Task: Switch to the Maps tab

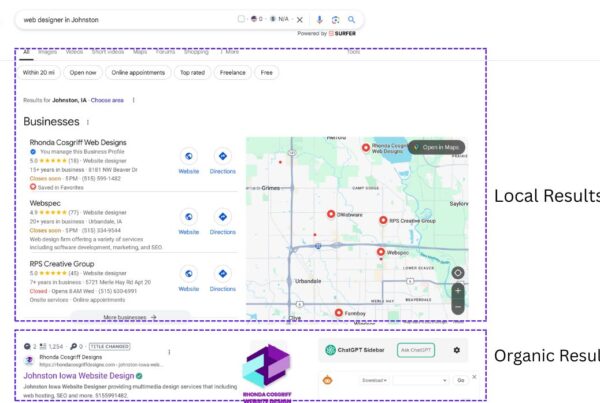Action: point(139,51)
